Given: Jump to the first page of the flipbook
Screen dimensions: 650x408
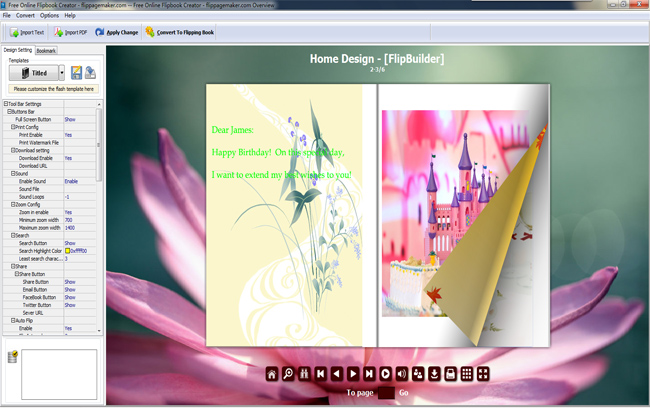Looking at the screenshot, I should tap(320, 374).
